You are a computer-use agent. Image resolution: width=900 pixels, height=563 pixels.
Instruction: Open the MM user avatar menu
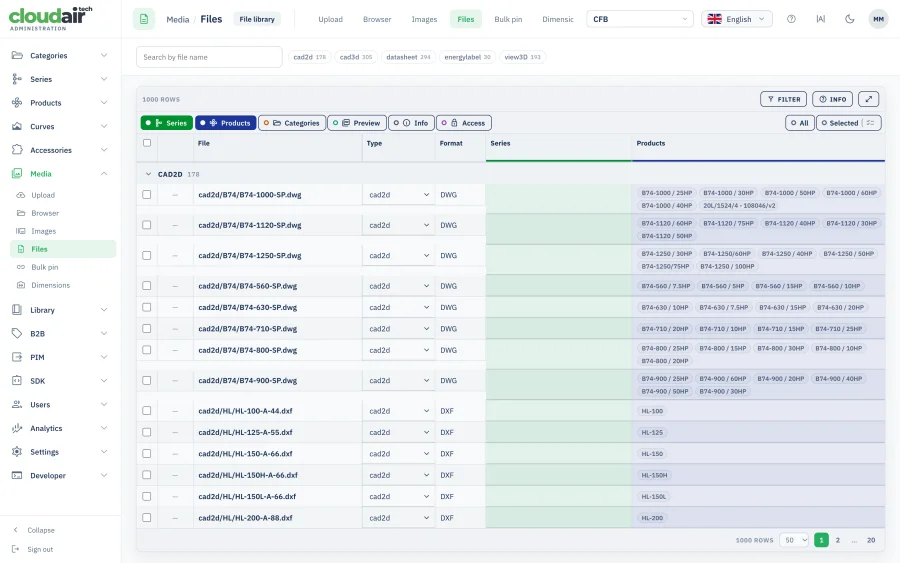point(879,19)
